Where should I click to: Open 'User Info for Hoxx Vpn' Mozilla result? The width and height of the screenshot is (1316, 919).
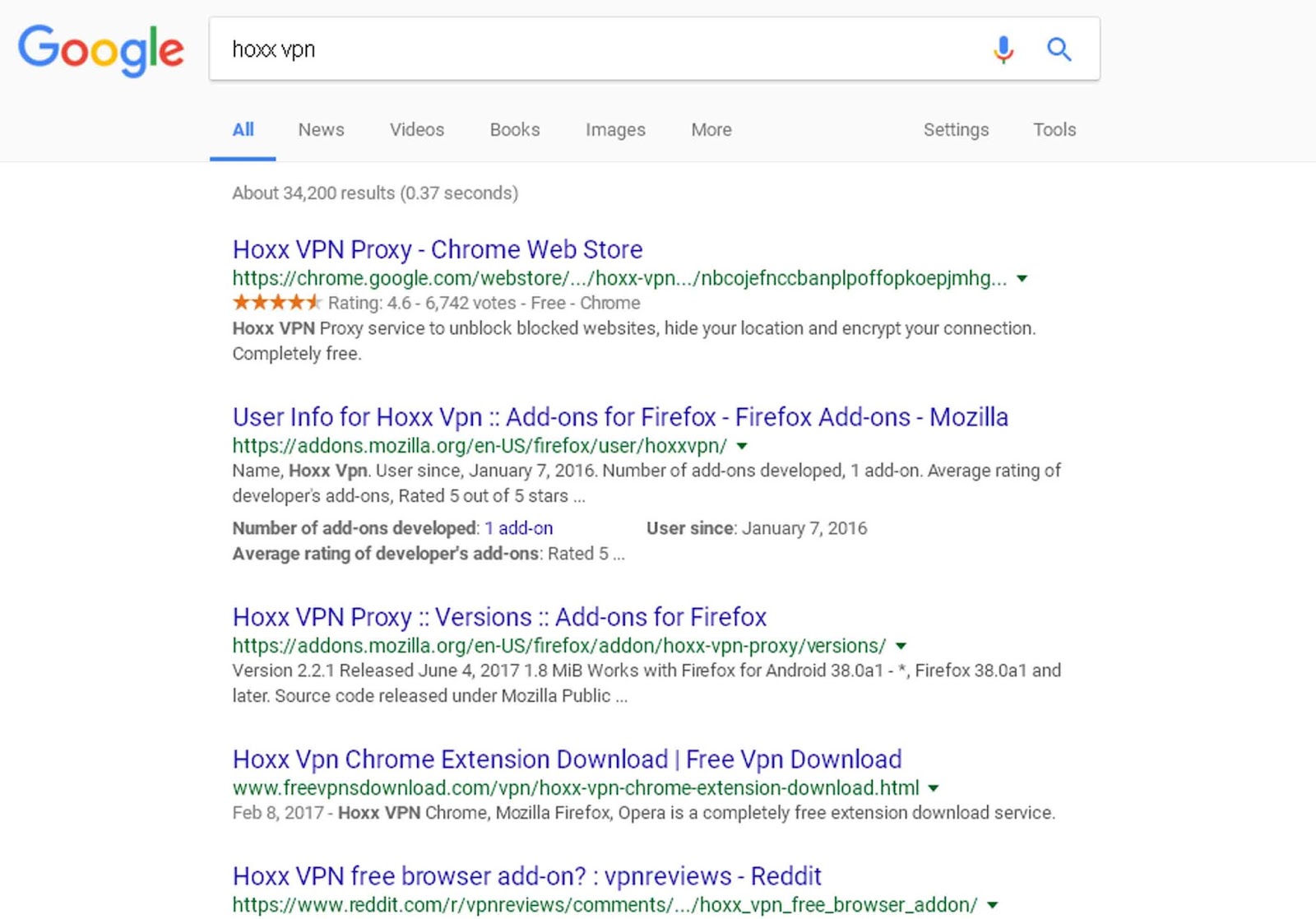tap(620, 417)
